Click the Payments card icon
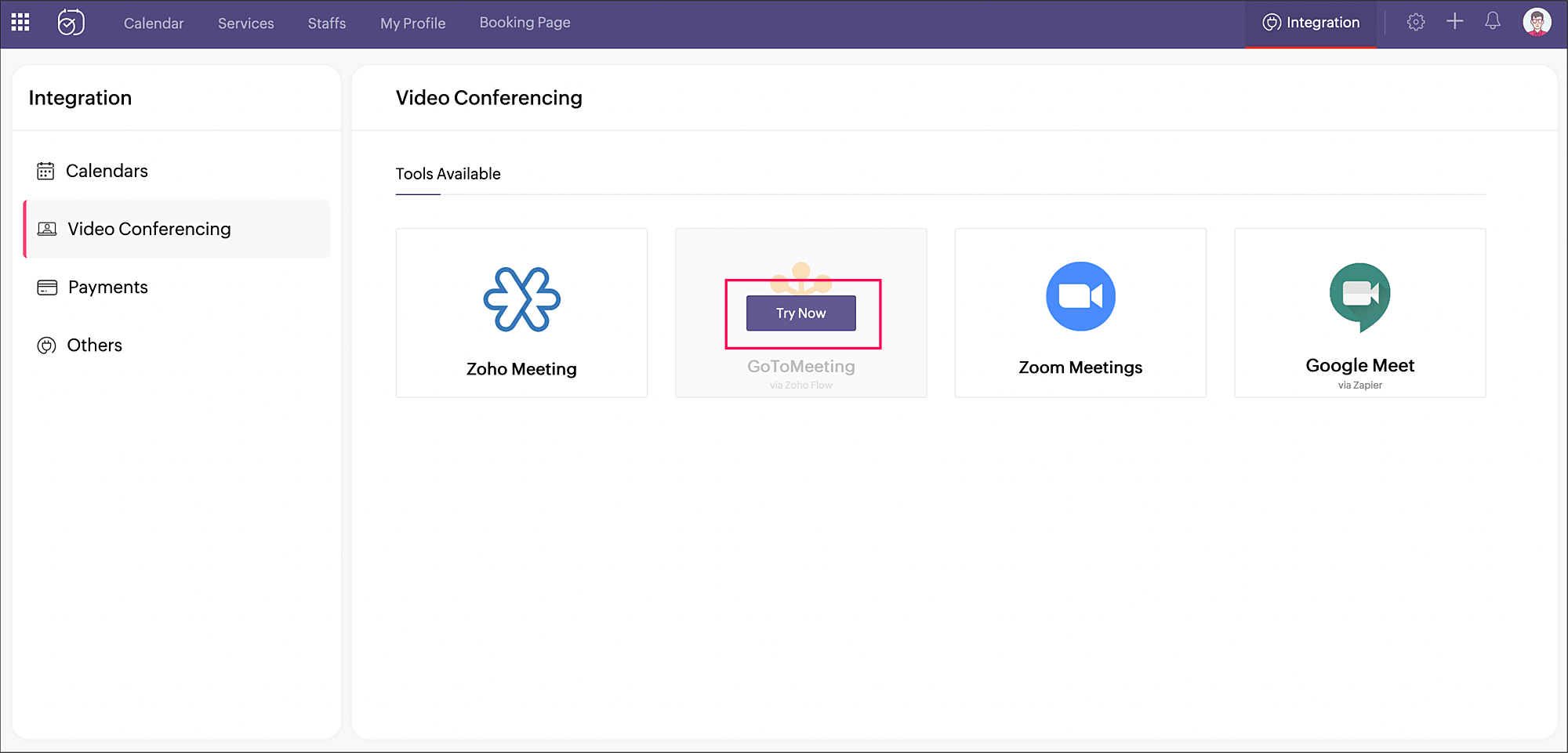This screenshot has height=753, width=1568. [x=47, y=288]
